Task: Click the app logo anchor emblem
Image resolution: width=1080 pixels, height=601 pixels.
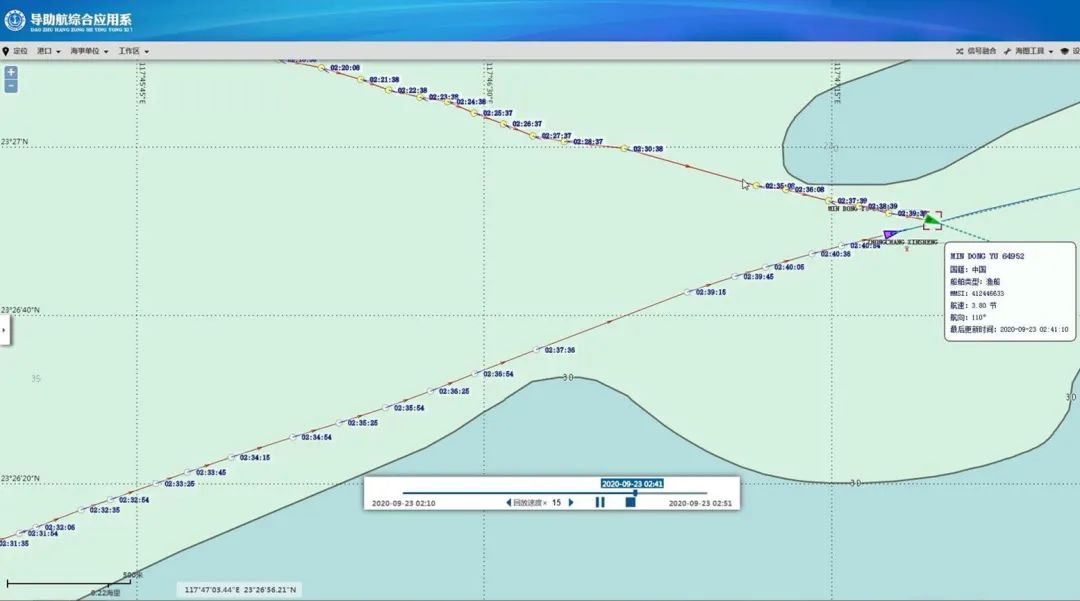Action: coord(14,21)
